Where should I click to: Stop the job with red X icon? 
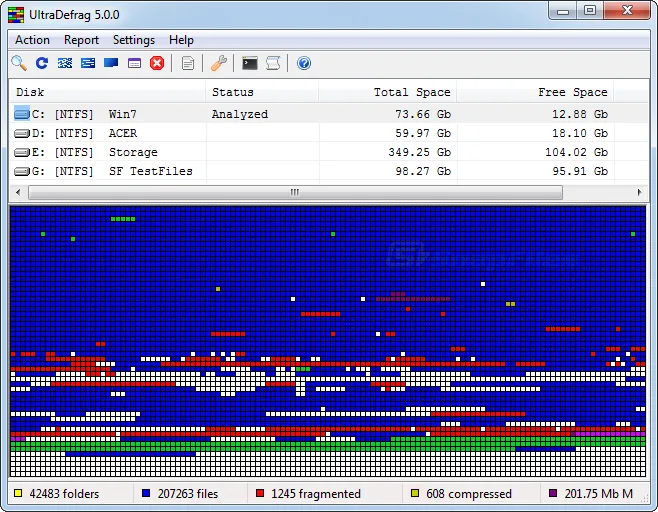click(157, 63)
